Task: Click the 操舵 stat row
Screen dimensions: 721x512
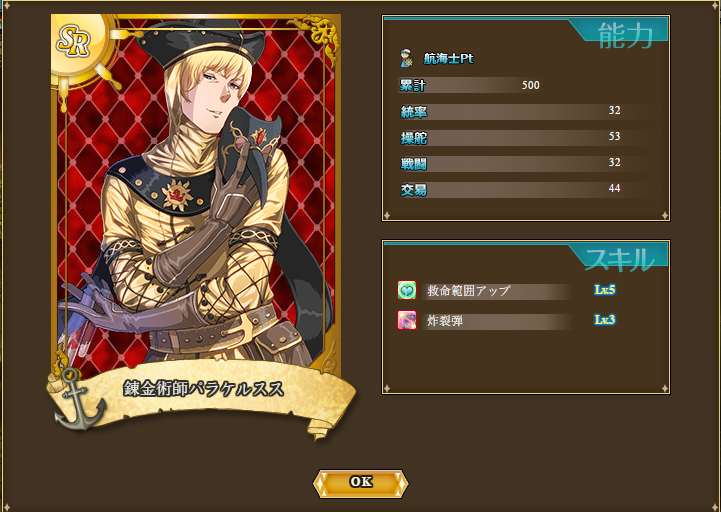Action: [x=525, y=137]
